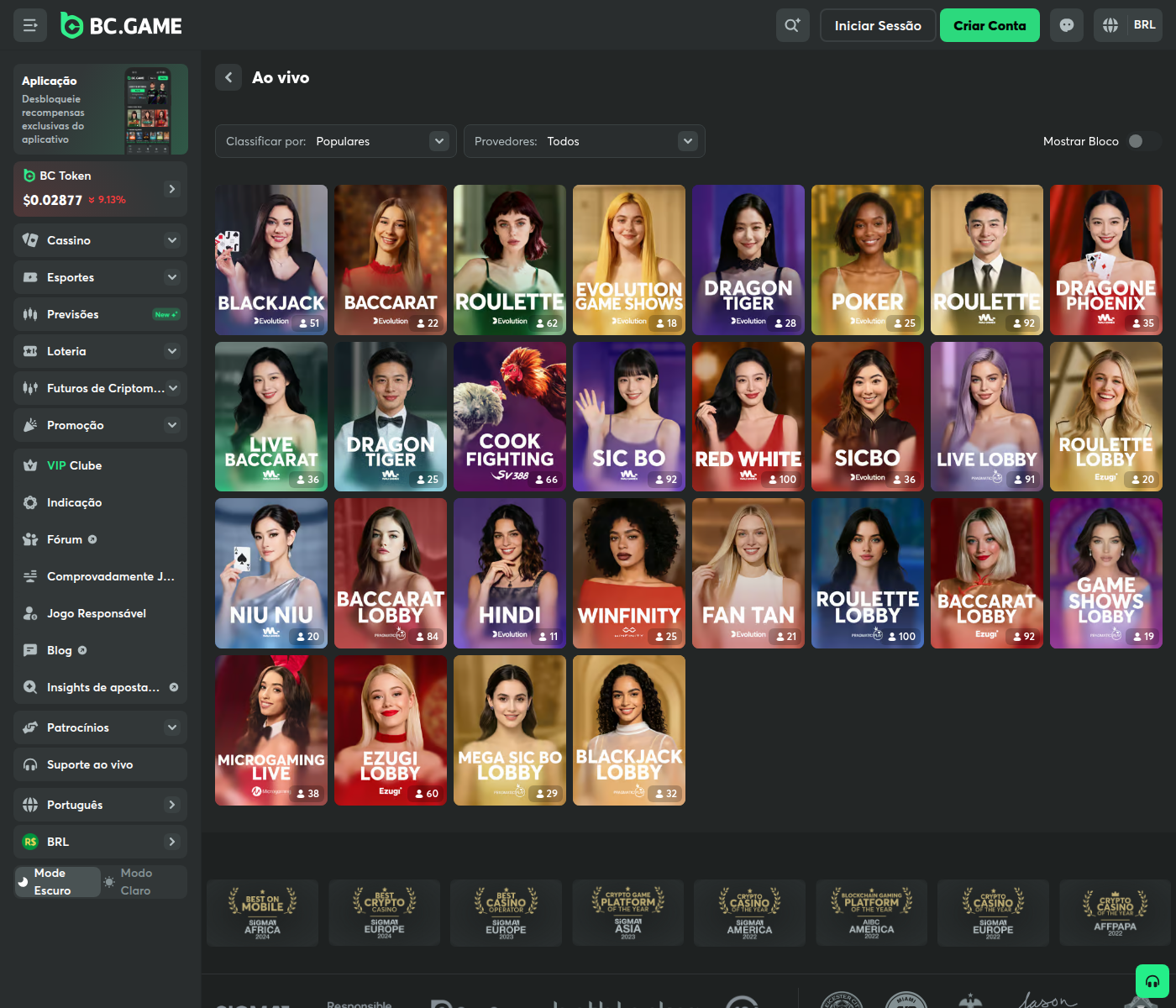
Task: Open the Comprovadamente Justo link
Action: click(101, 576)
